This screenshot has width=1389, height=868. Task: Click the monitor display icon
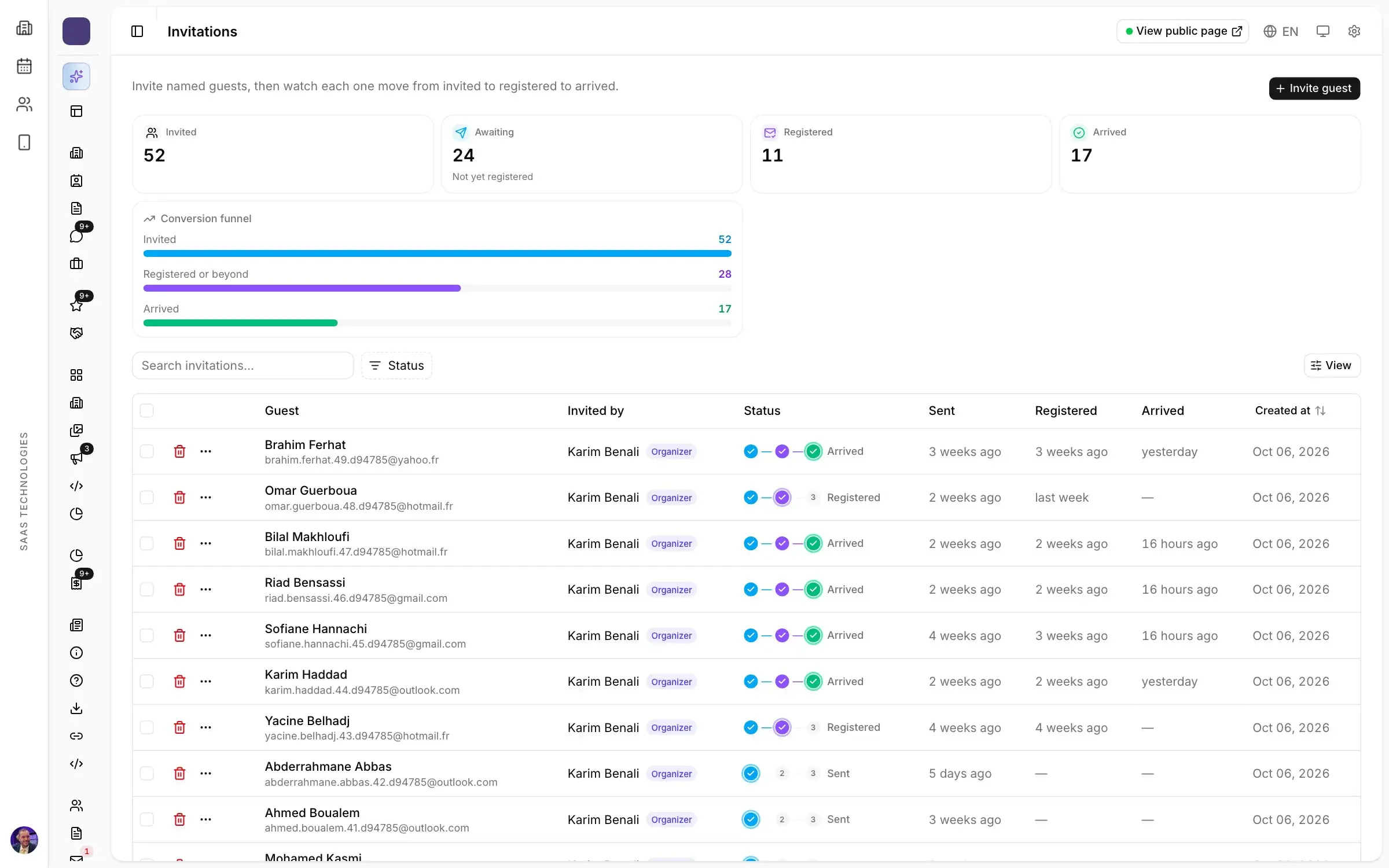pos(1322,31)
